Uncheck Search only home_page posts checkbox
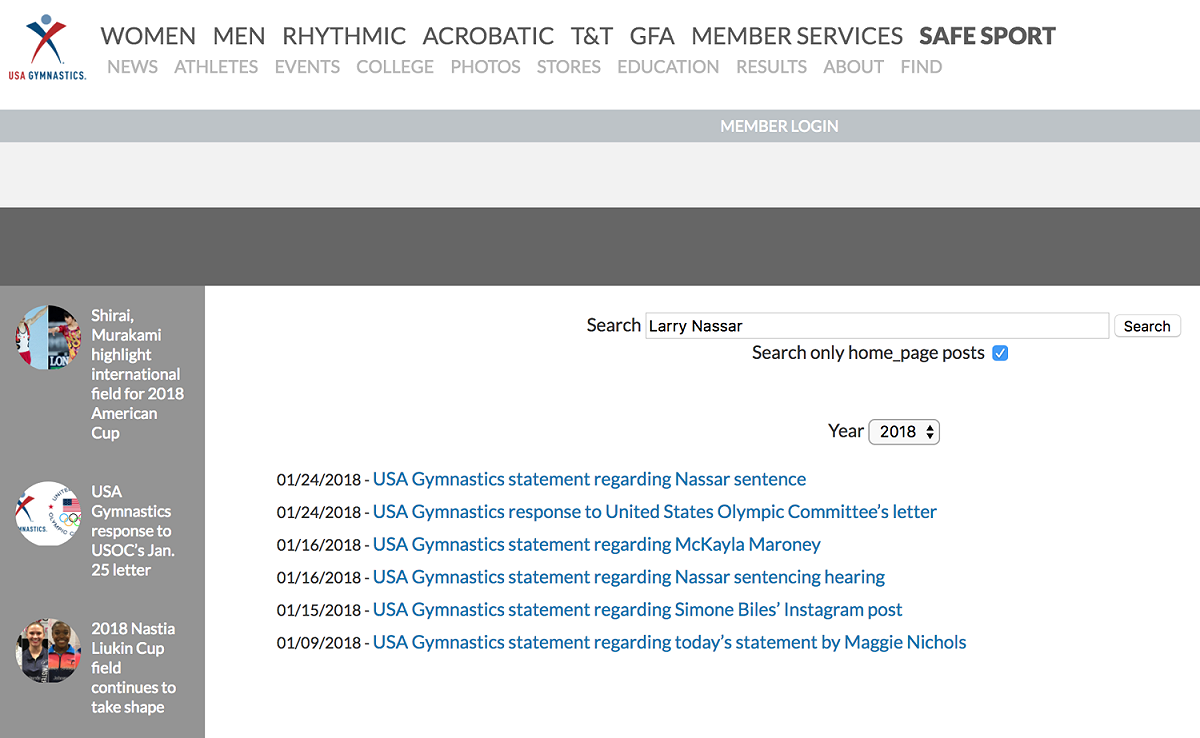This screenshot has width=1200, height=738. tap(1000, 353)
